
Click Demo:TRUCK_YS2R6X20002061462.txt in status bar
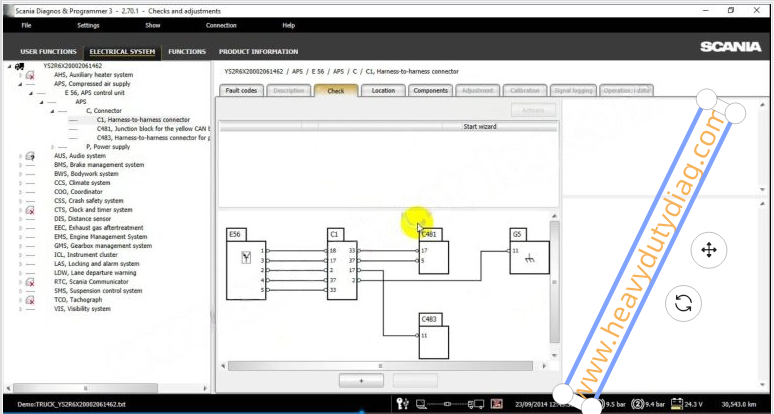71,405
